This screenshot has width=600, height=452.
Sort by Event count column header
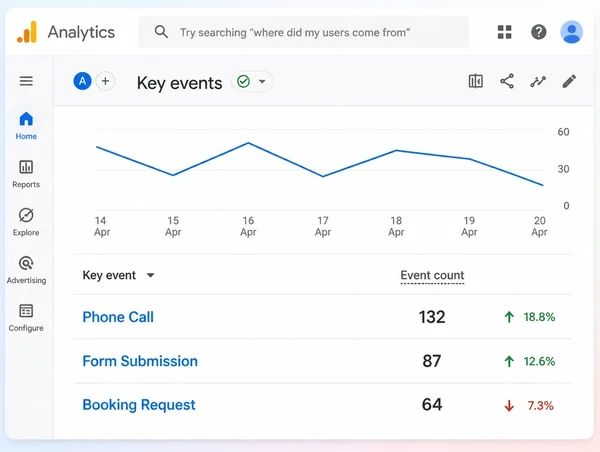[x=432, y=276]
